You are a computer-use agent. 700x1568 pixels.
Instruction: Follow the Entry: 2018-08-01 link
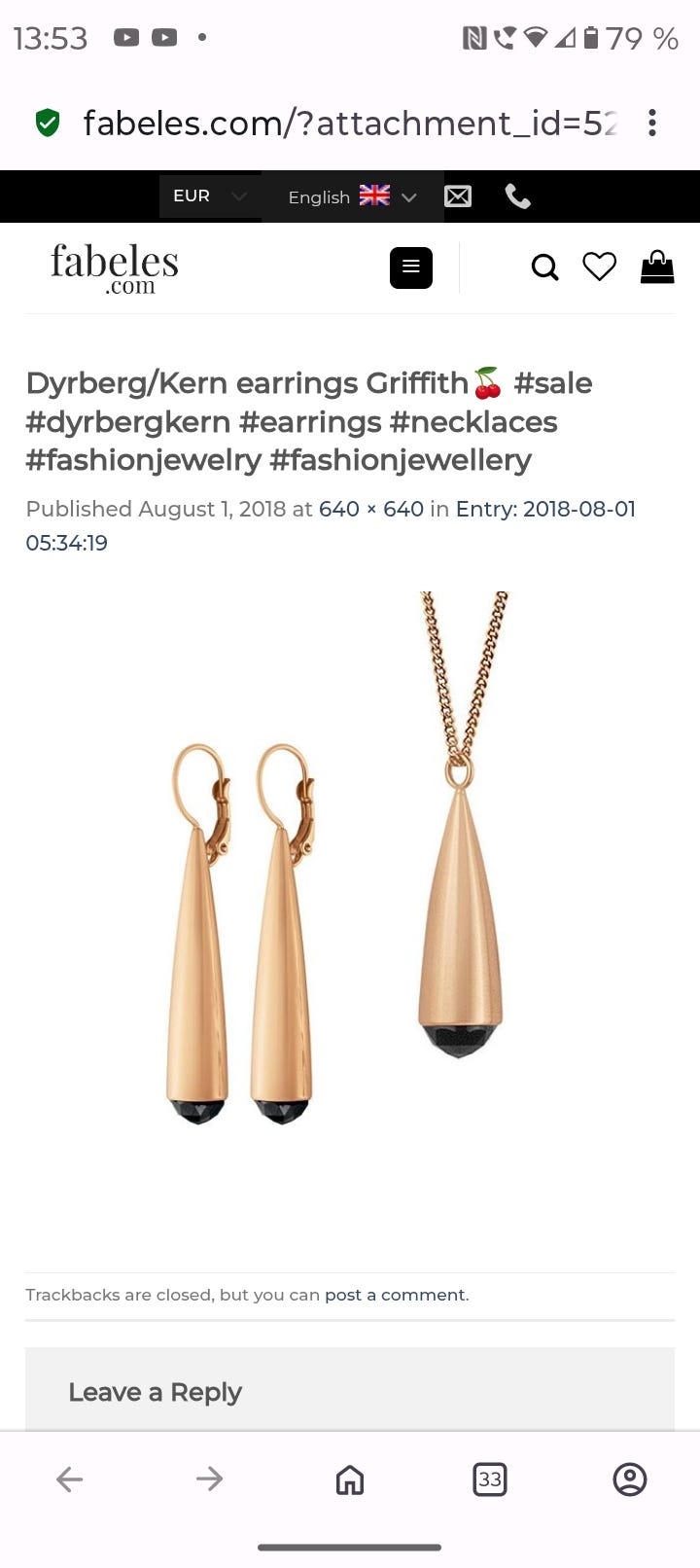point(331,525)
